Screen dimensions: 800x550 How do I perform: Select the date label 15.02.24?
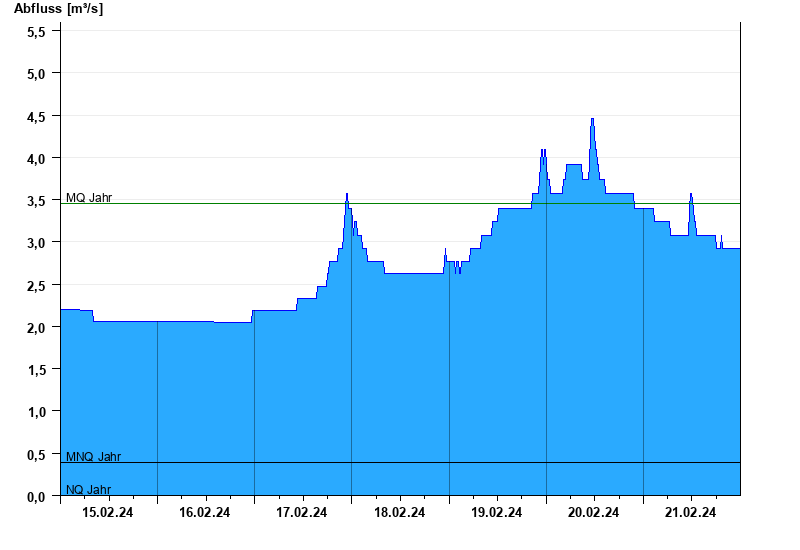[x=108, y=512]
